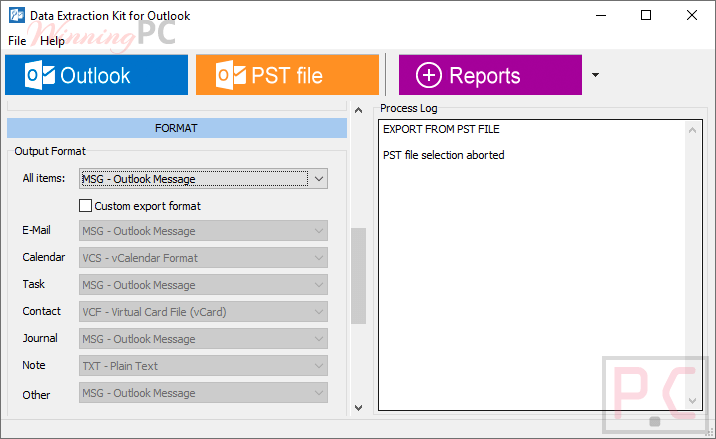Open the Task format dropdown

pos(203,285)
